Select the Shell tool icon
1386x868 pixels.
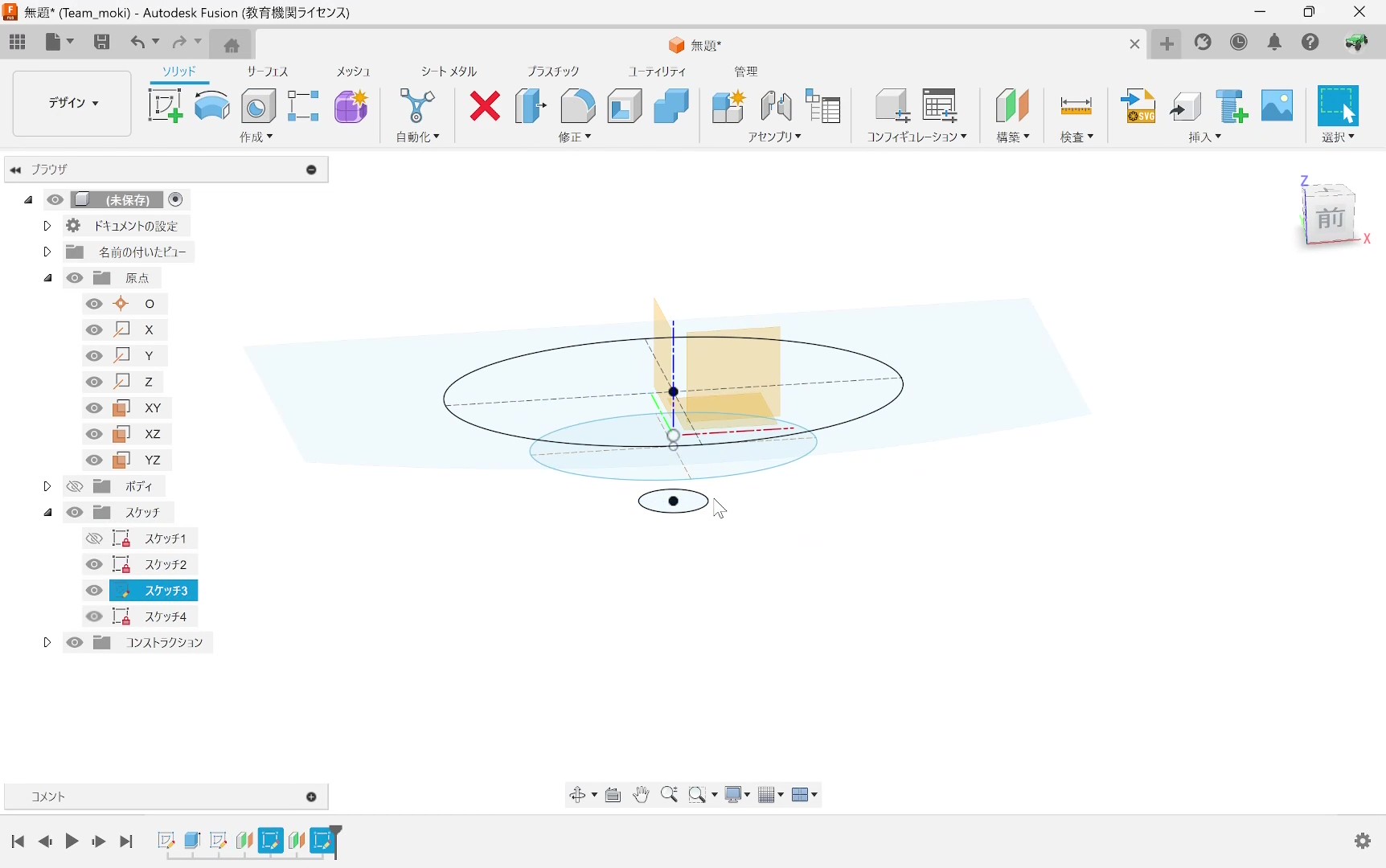click(625, 106)
